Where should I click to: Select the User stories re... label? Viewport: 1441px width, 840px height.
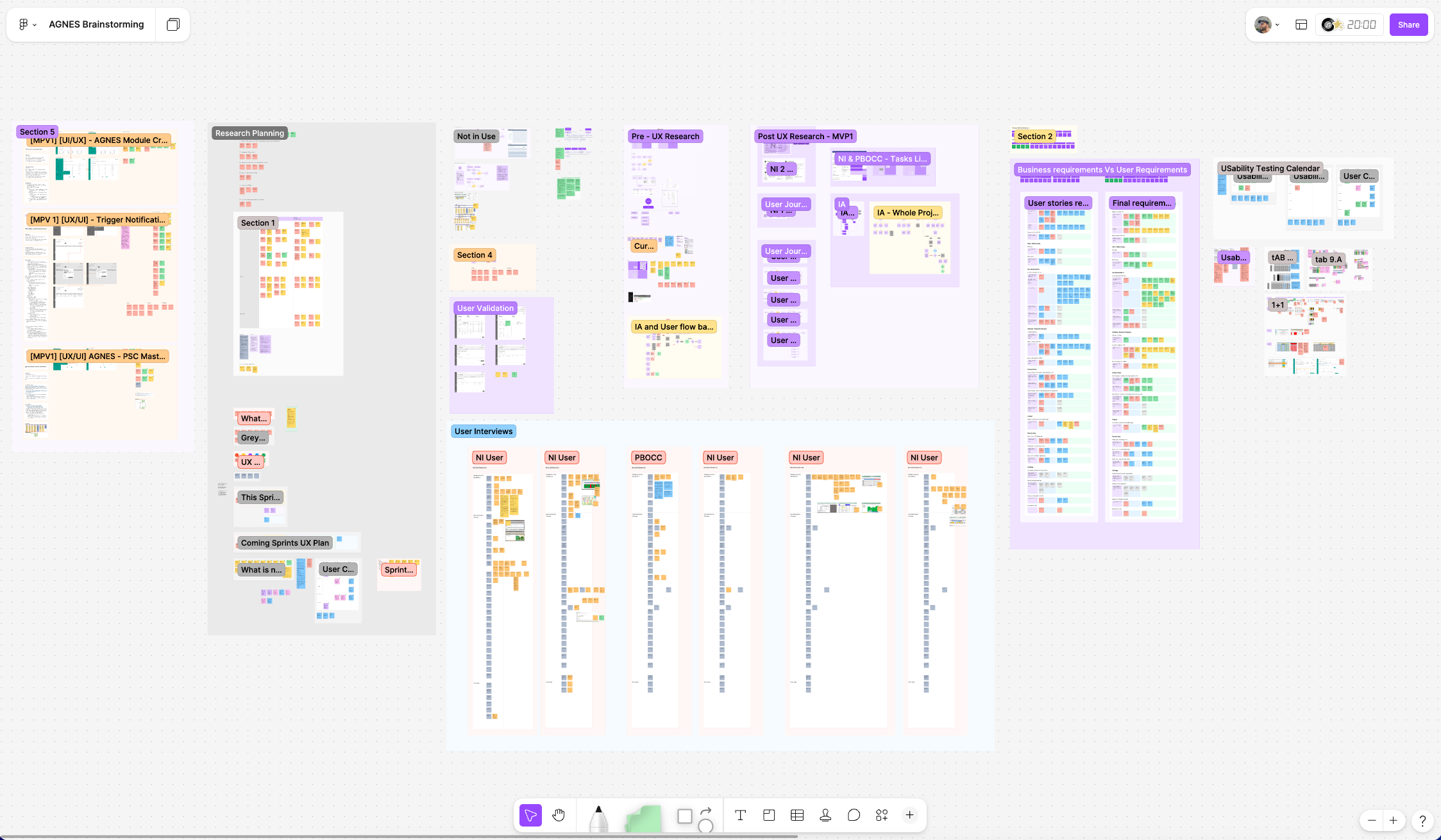pyautogui.click(x=1058, y=203)
